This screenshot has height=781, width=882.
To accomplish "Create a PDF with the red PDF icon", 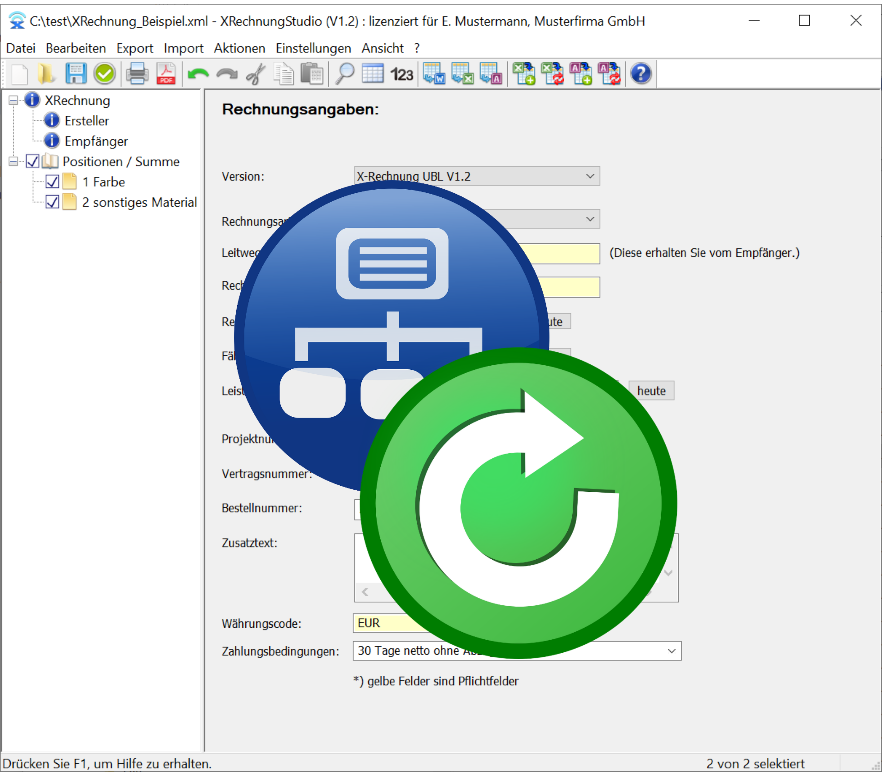I will coord(166,74).
